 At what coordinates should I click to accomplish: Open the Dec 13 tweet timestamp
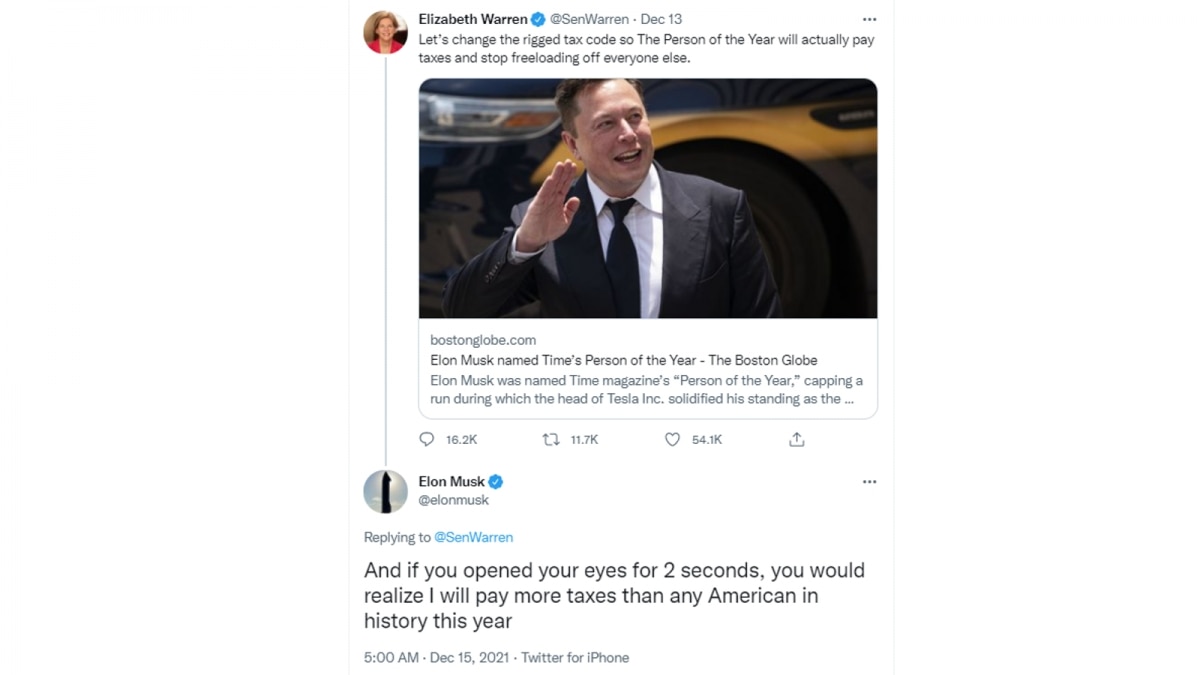coord(661,19)
